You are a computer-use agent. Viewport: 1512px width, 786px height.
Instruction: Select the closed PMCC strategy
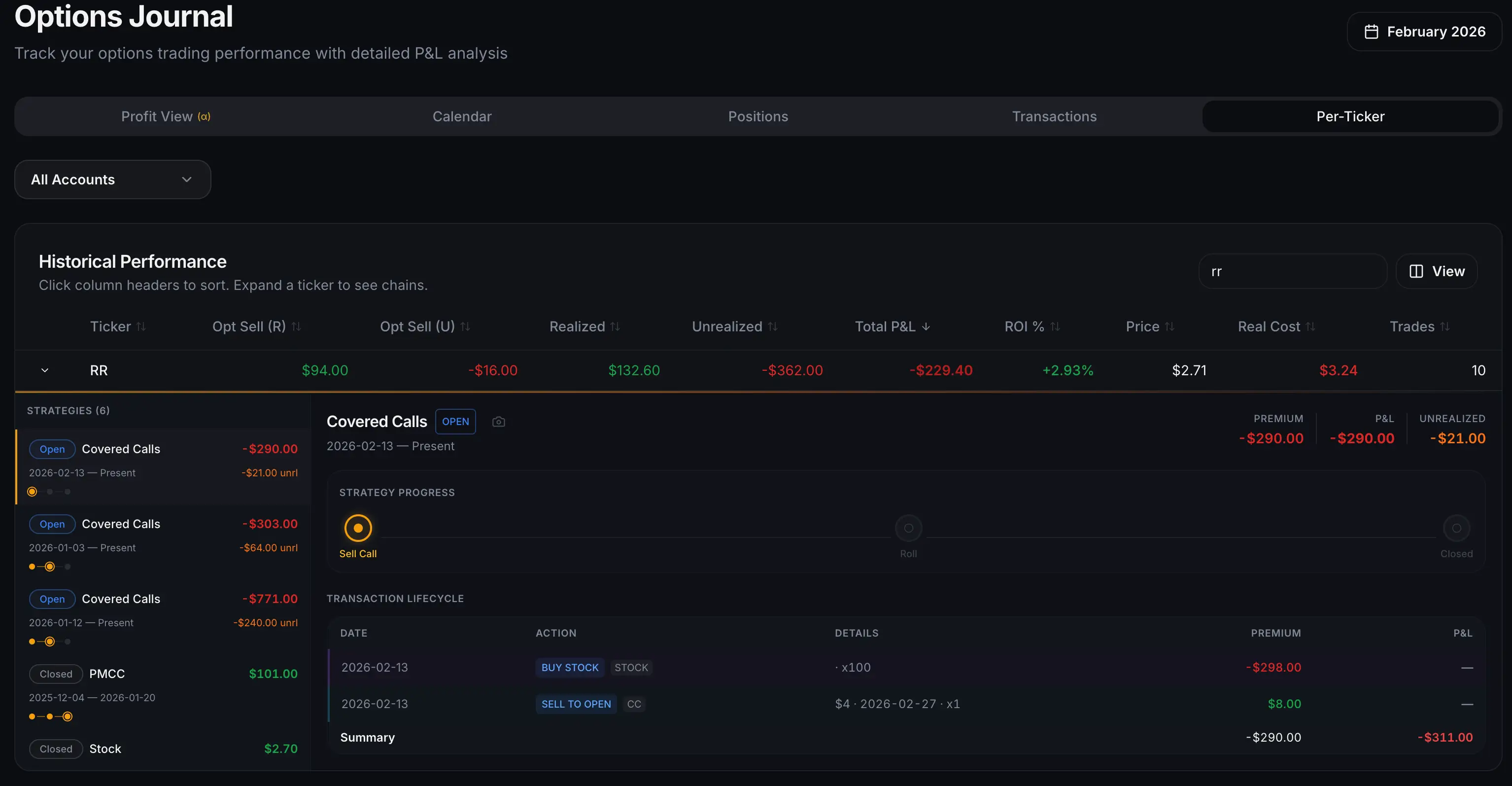(163, 691)
